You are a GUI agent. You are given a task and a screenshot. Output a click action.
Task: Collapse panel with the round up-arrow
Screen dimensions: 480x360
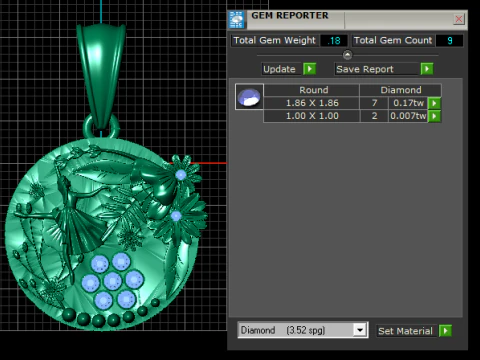pos(347,55)
